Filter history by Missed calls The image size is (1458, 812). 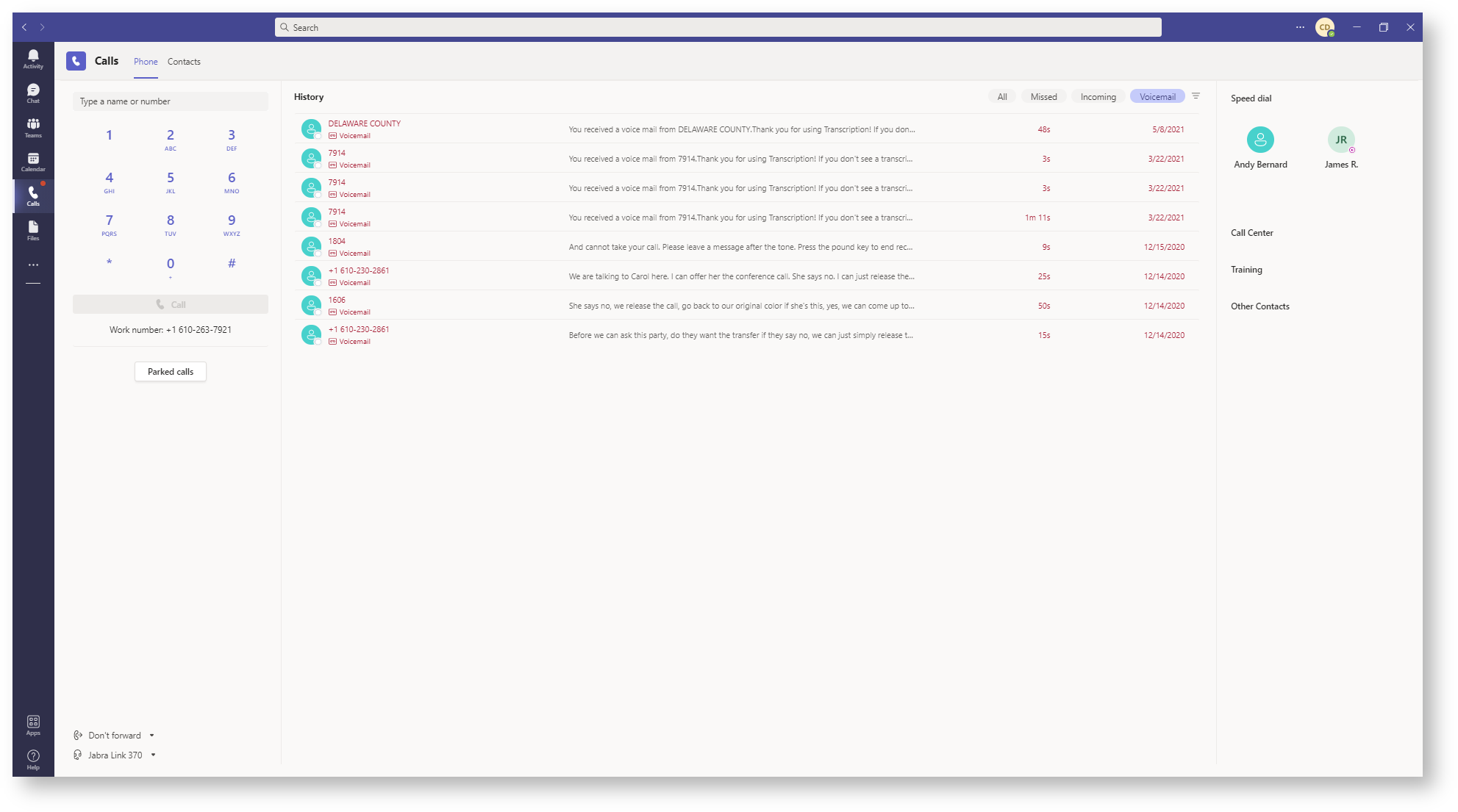click(x=1043, y=97)
